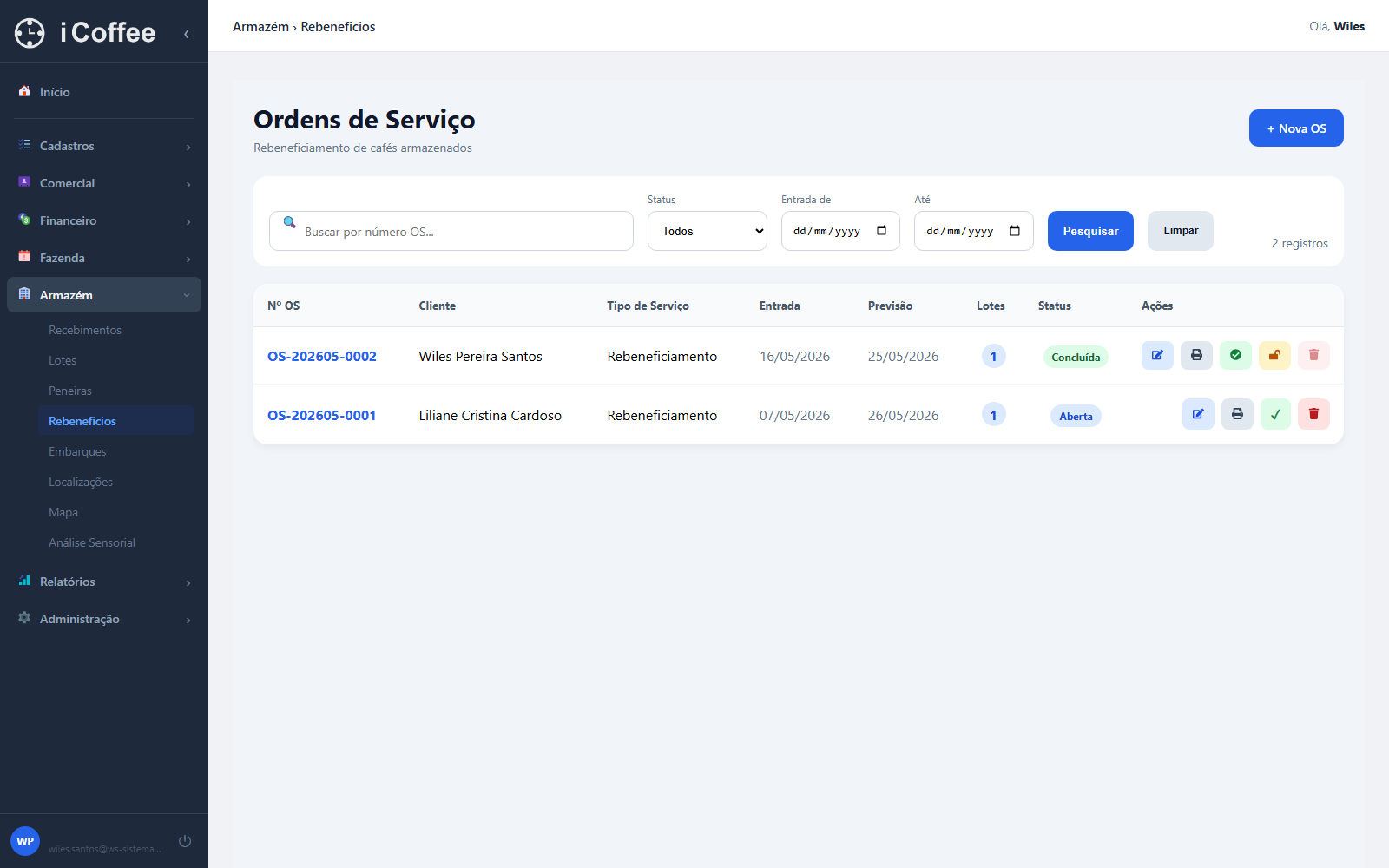Expand the Cadastros menu
Screen dimensions: 1389x868
click(x=104, y=146)
